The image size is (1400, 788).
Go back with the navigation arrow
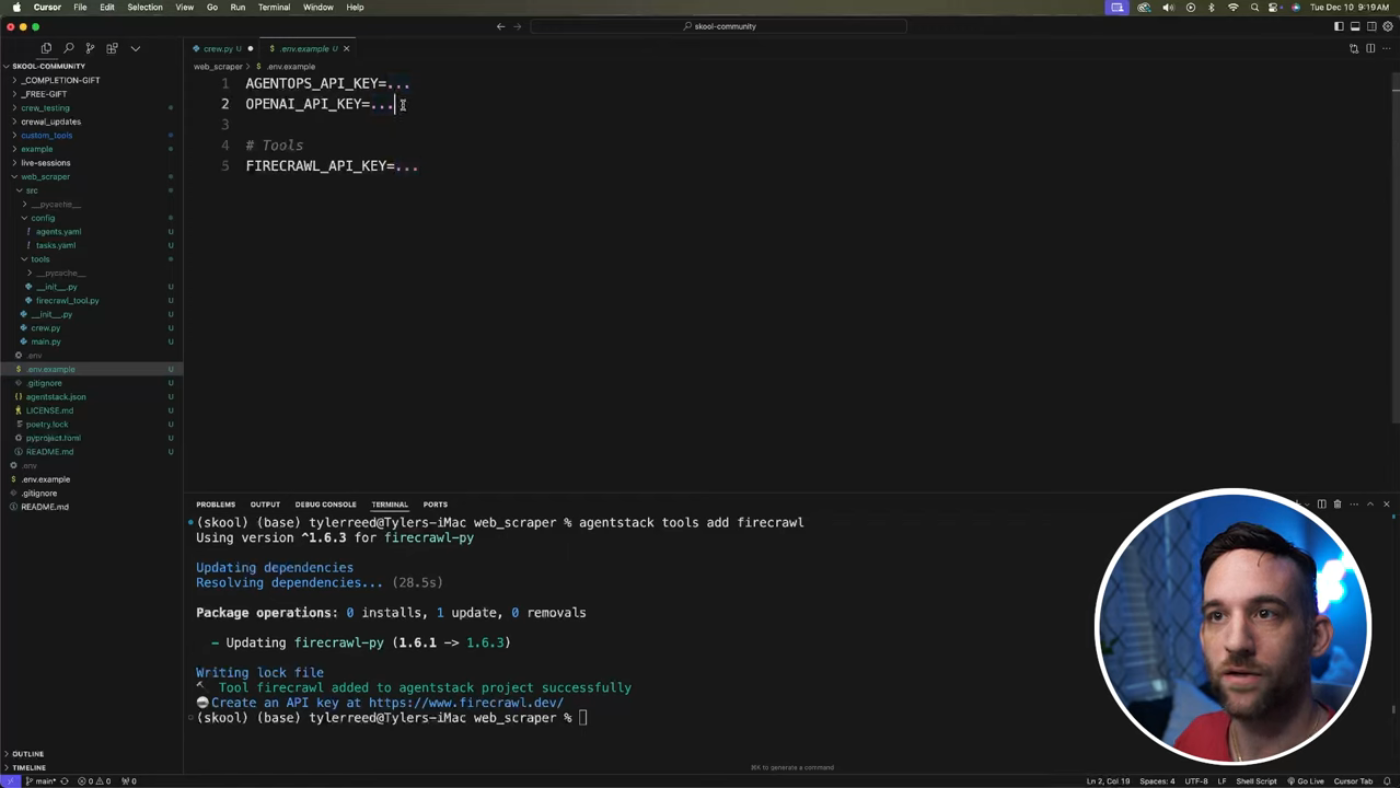tap(501, 27)
